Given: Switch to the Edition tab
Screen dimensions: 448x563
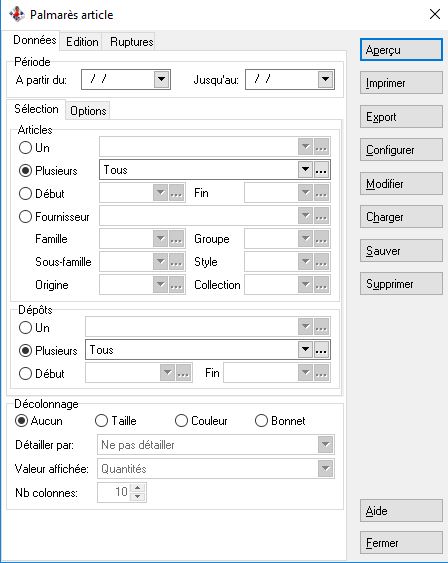Looking at the screenshot, I should tap(82, 42).
